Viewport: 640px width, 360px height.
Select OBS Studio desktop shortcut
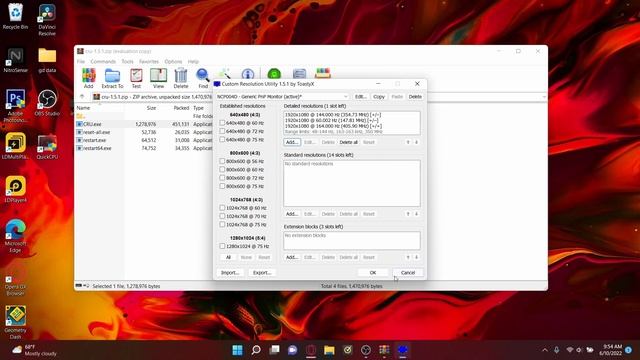pos(47,103)
